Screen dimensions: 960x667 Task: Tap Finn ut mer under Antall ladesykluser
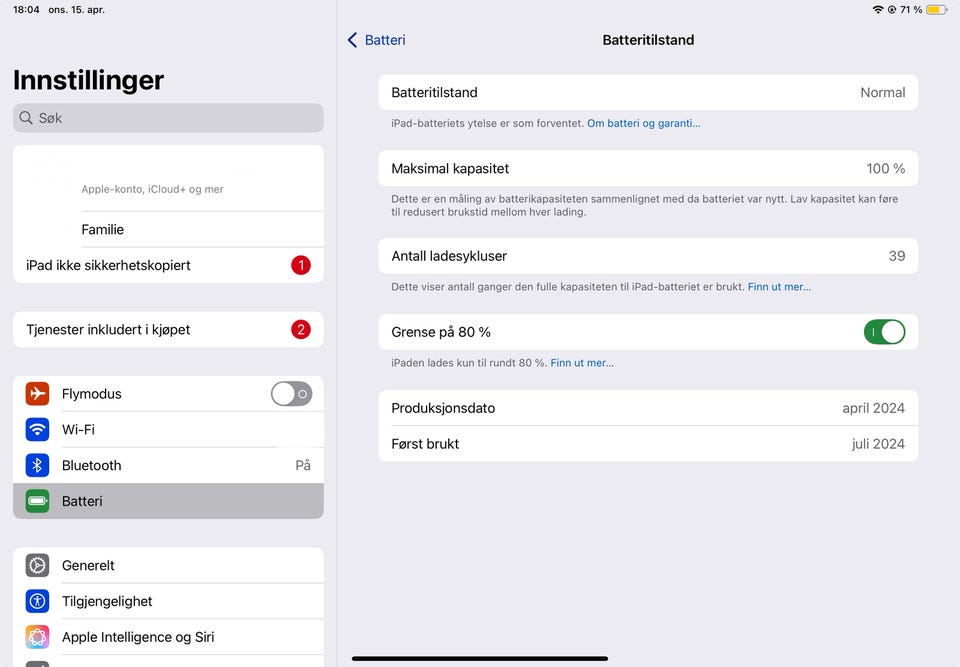click(779, 287)
